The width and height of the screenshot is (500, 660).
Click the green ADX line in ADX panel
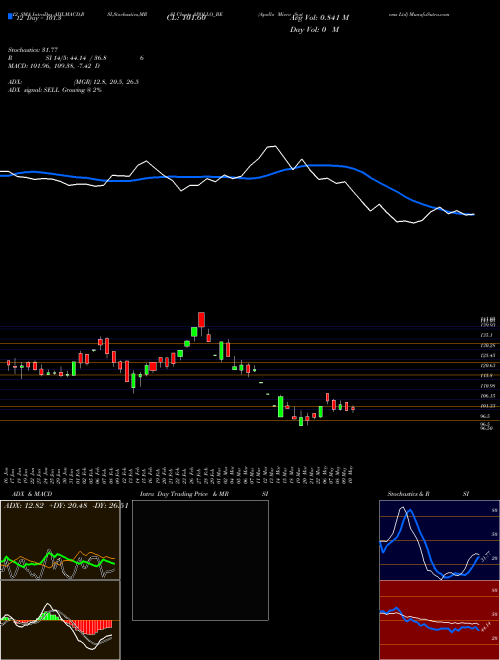click(58, 559)
